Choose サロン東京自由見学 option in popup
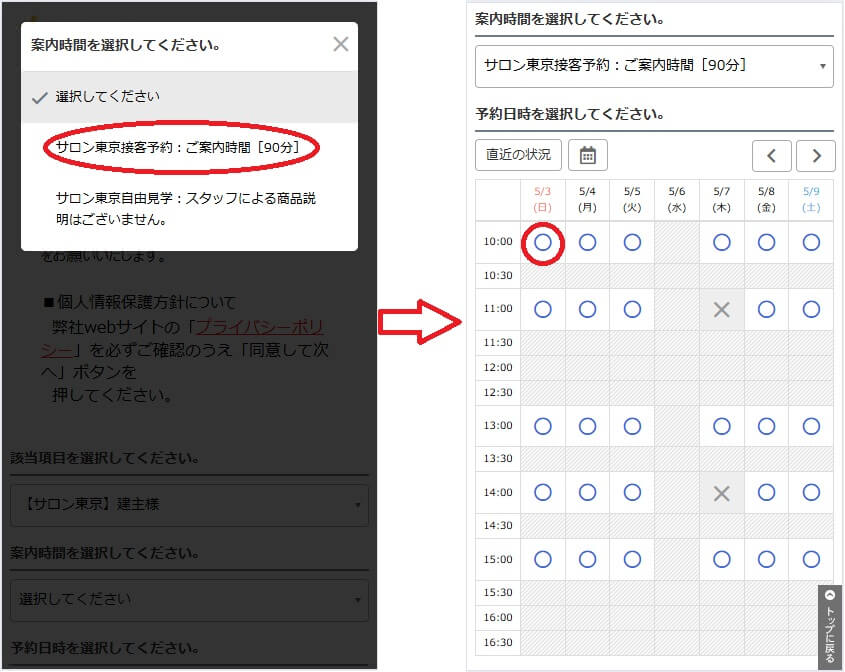Viewport: 845px width, 672px height. (186, 208)
